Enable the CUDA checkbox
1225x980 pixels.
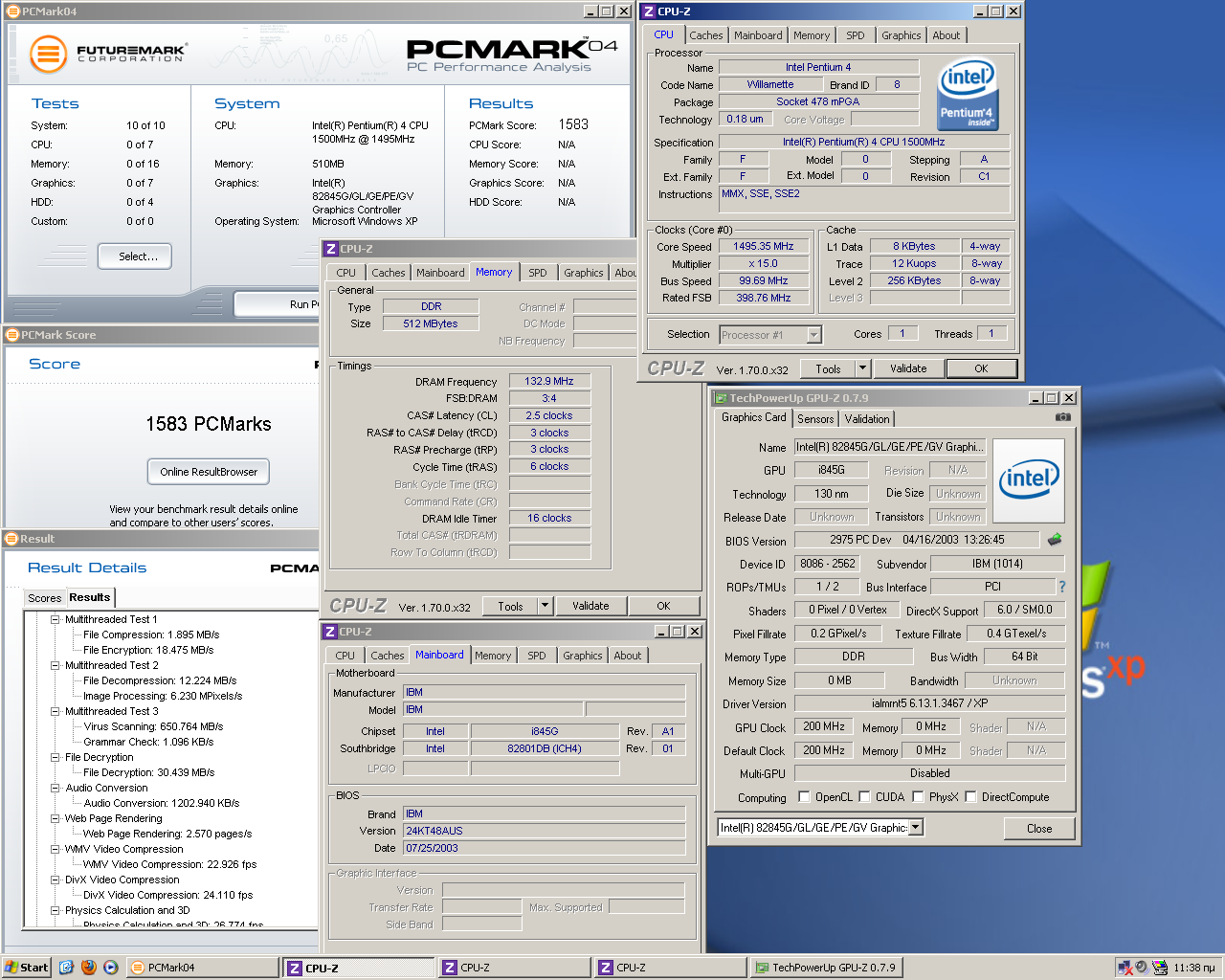[x=864, y=796]
